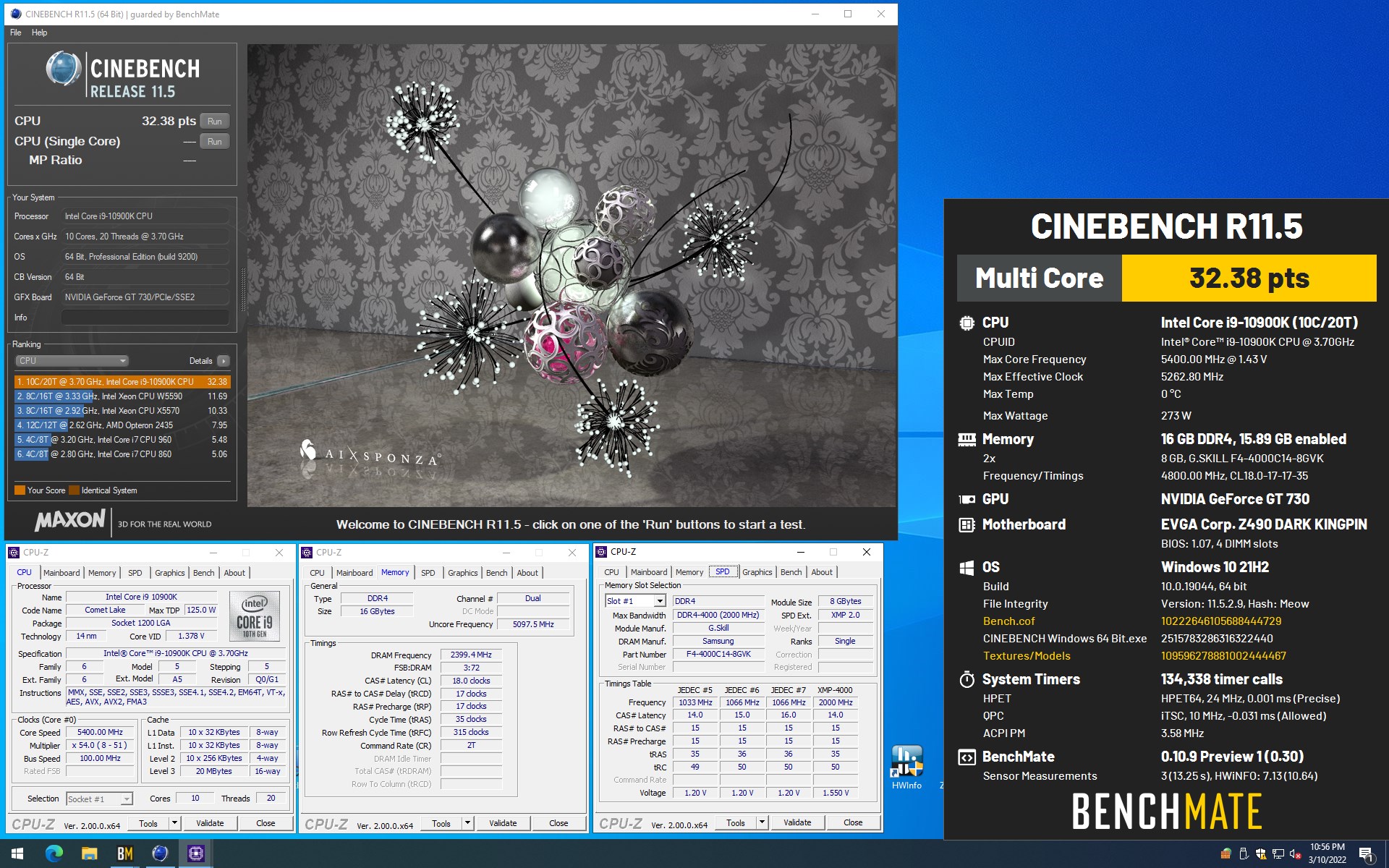
Task: Click the CPU chip icon in BenchMate panel
Action: click(967, 323)
